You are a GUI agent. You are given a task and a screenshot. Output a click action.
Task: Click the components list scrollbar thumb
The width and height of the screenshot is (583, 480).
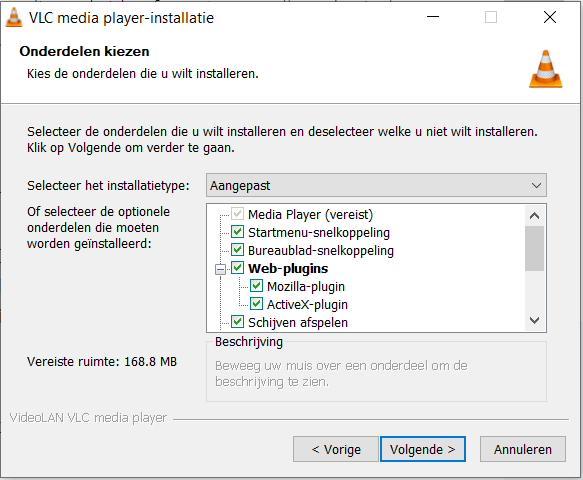(x=534, y=248)
